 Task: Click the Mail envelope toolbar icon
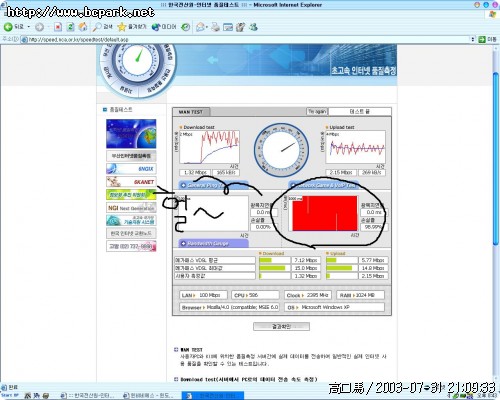point(201,27)
